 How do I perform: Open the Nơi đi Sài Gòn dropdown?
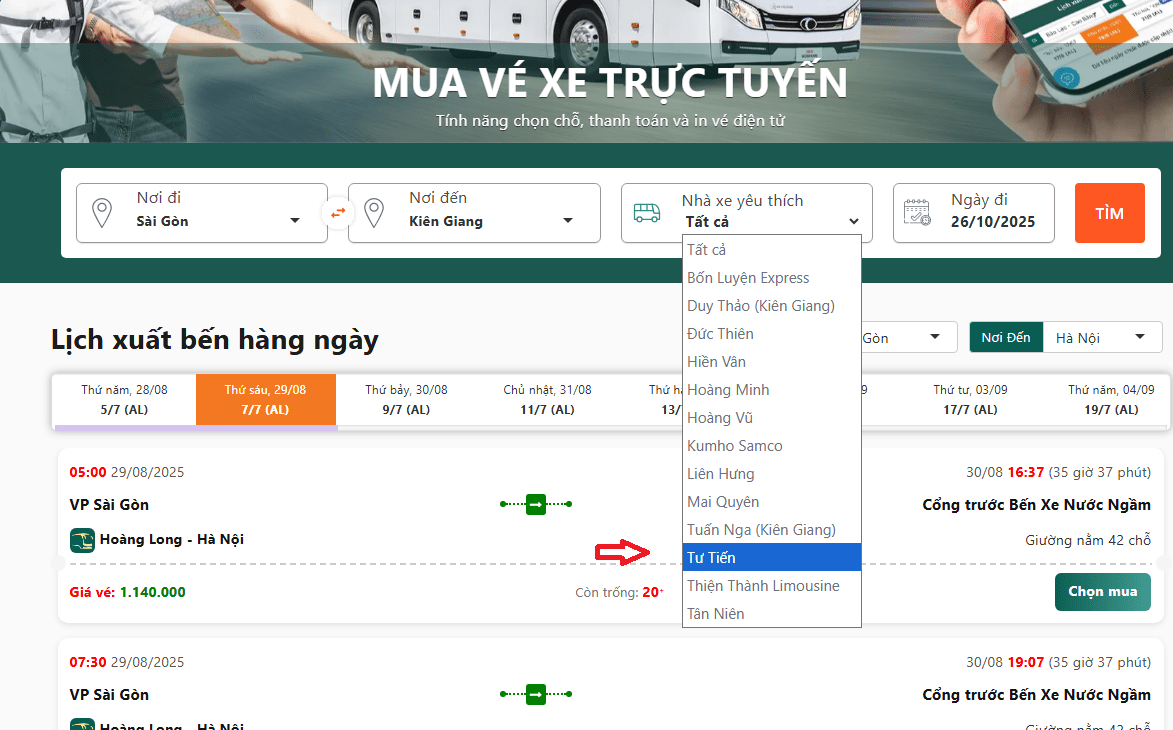[x=217, y=221]
